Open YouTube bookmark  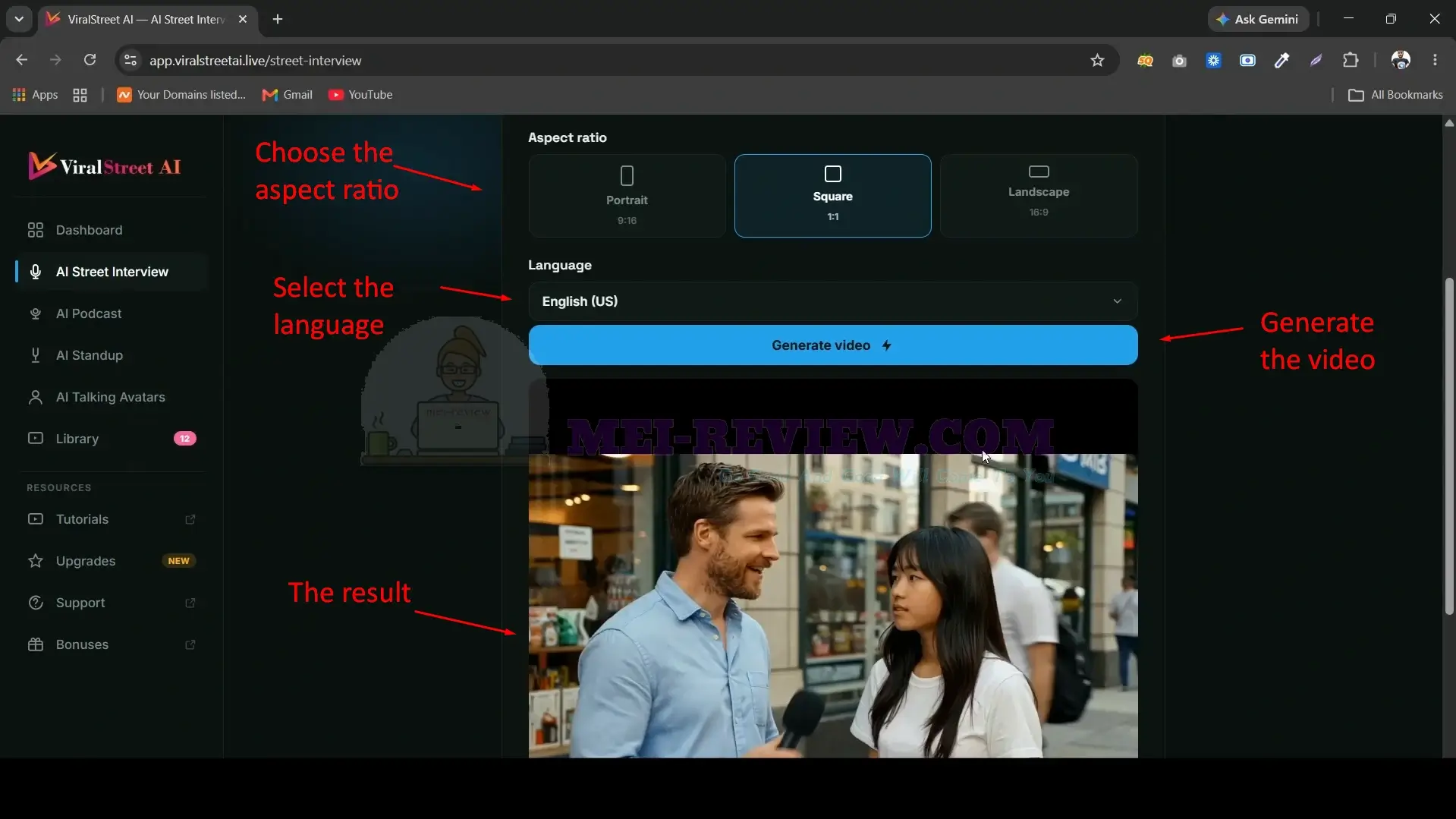coord(360,95)
